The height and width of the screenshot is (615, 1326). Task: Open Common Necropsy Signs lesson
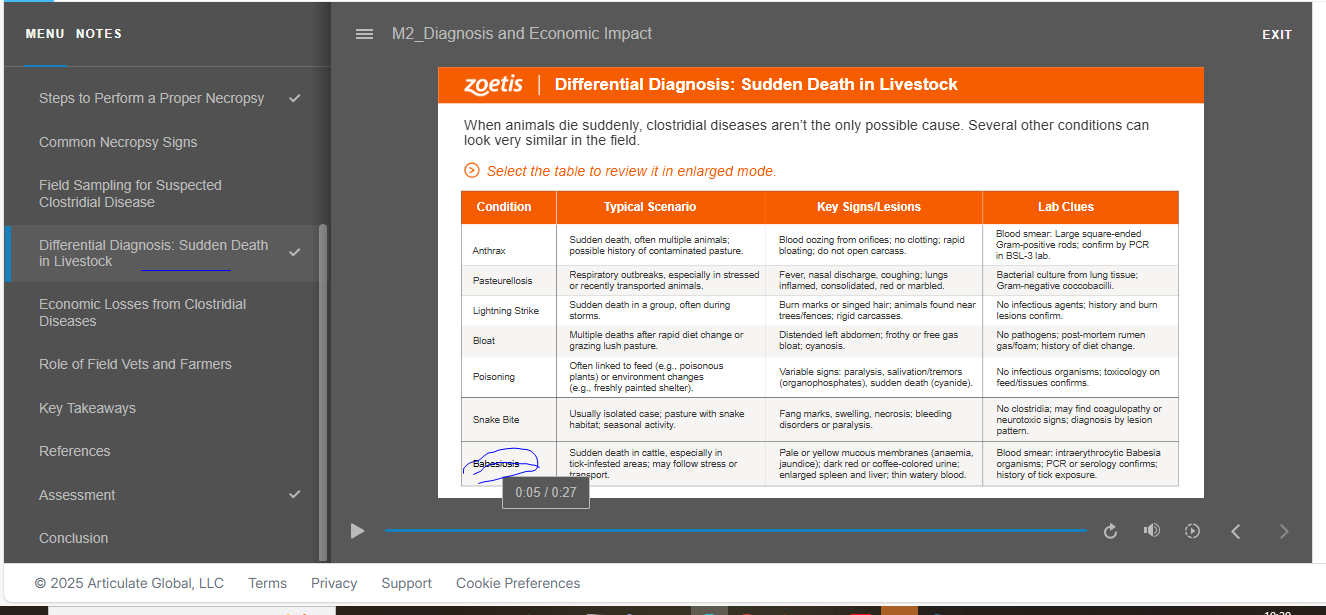(118, 142)
